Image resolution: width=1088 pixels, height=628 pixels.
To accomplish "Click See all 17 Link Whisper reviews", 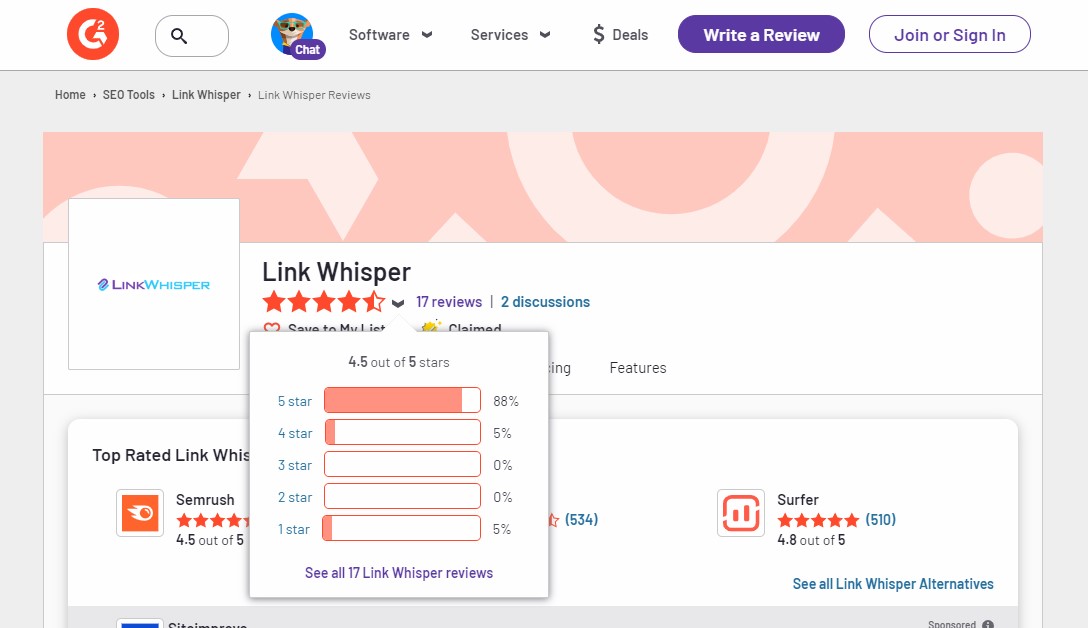I will (399, 572).
